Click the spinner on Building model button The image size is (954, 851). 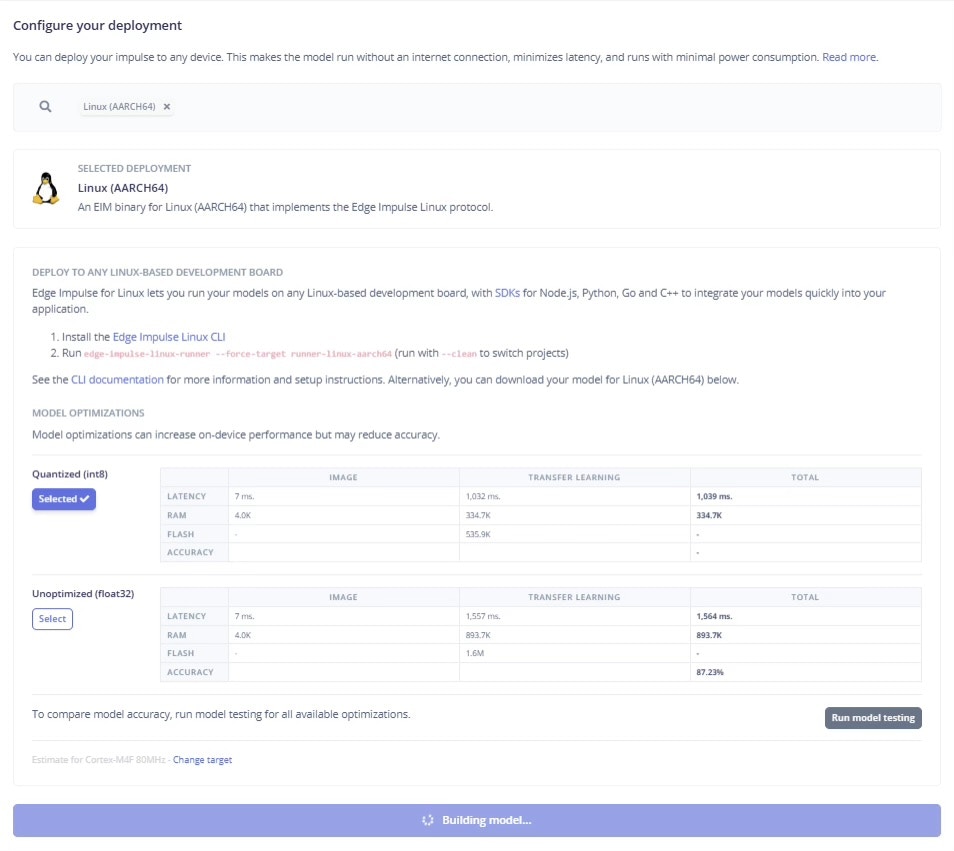click(x=428, y=820)
